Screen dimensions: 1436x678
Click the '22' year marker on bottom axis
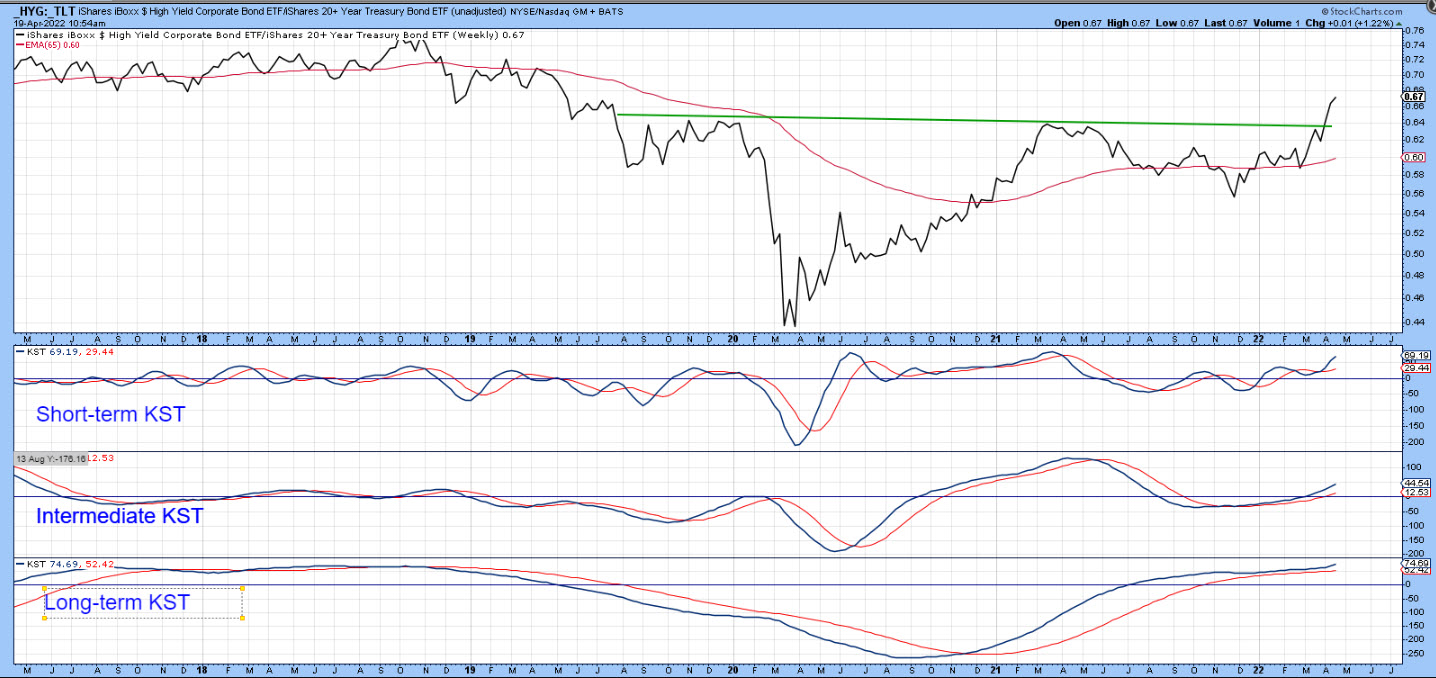[x=1258, y=339]
